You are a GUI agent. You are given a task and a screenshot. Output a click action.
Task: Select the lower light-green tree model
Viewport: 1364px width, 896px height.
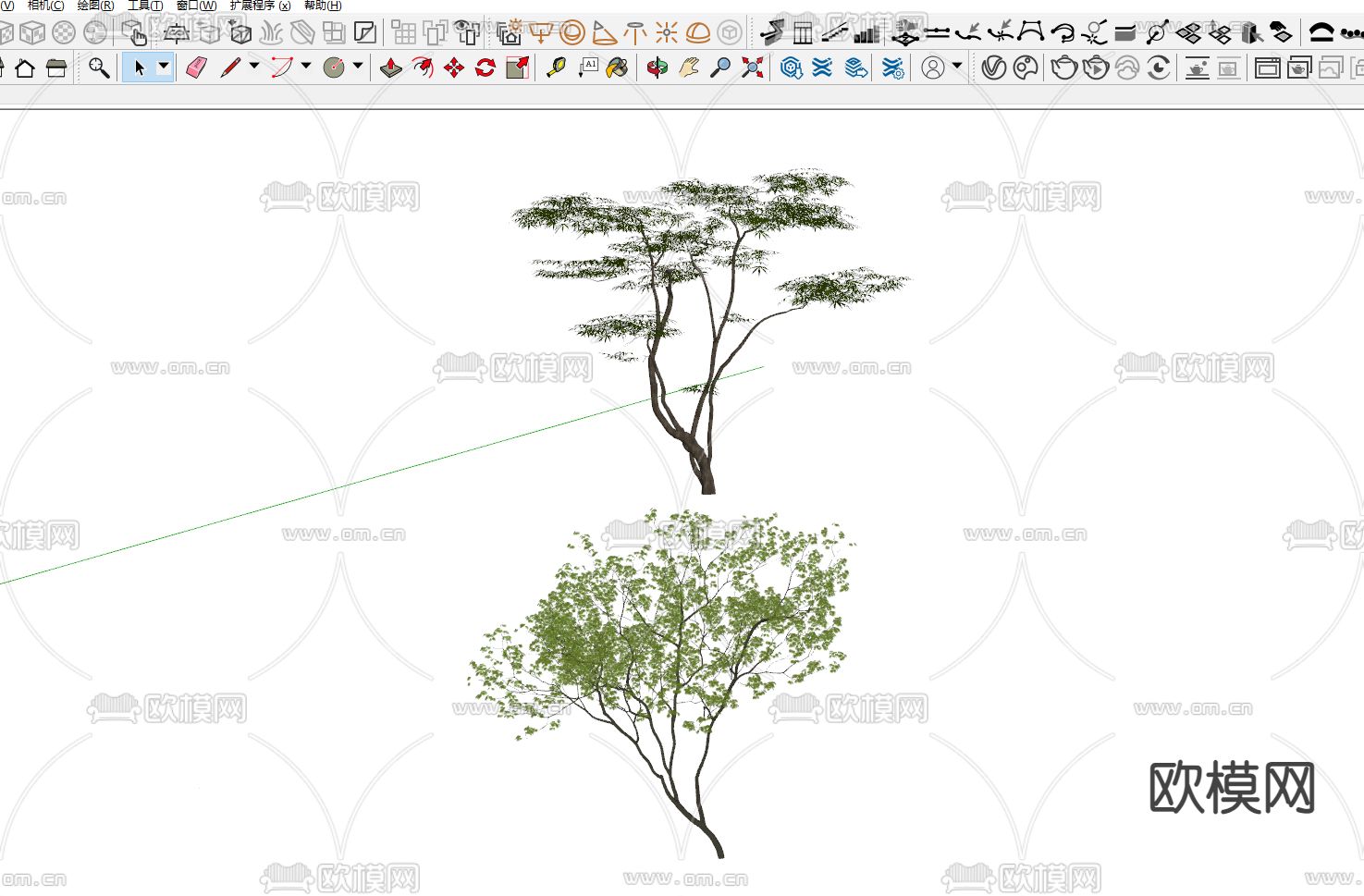[662, 683]
